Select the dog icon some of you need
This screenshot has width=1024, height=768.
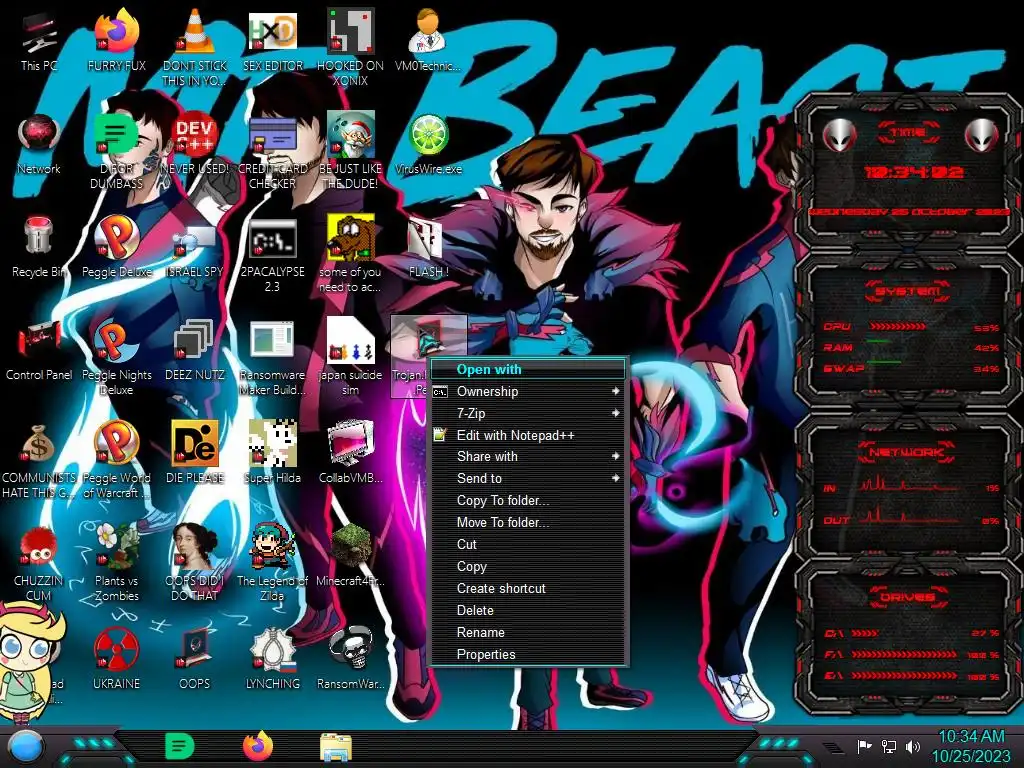click(x=350, y=255)
